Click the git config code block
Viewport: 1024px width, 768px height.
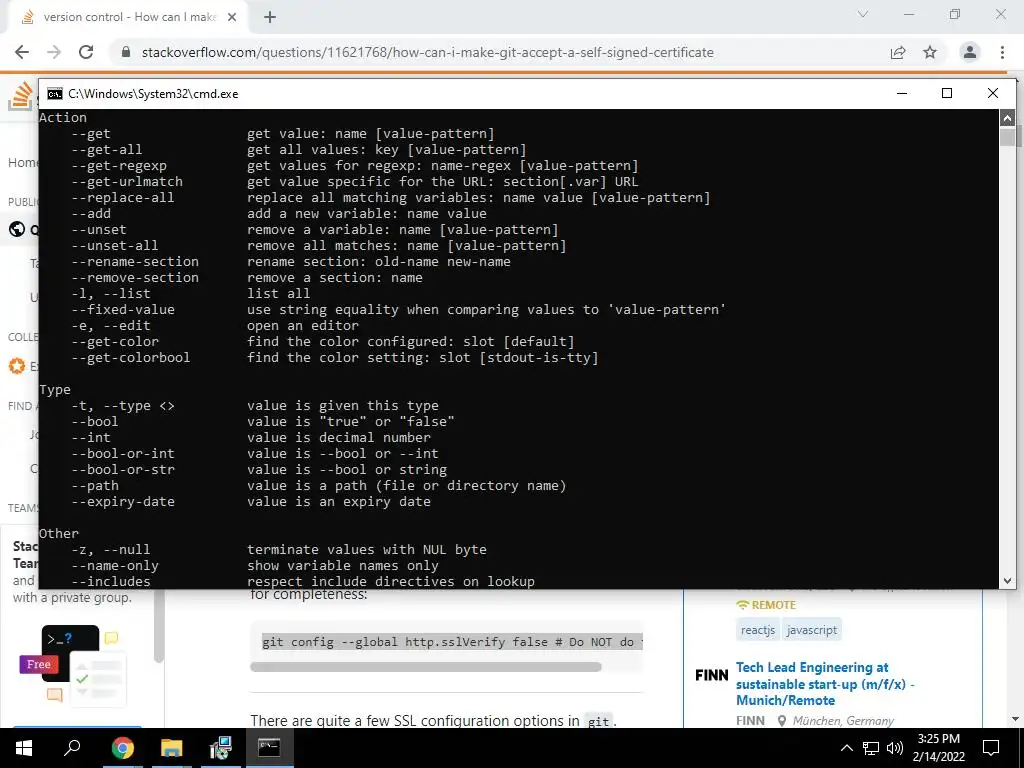coord(447,642)
